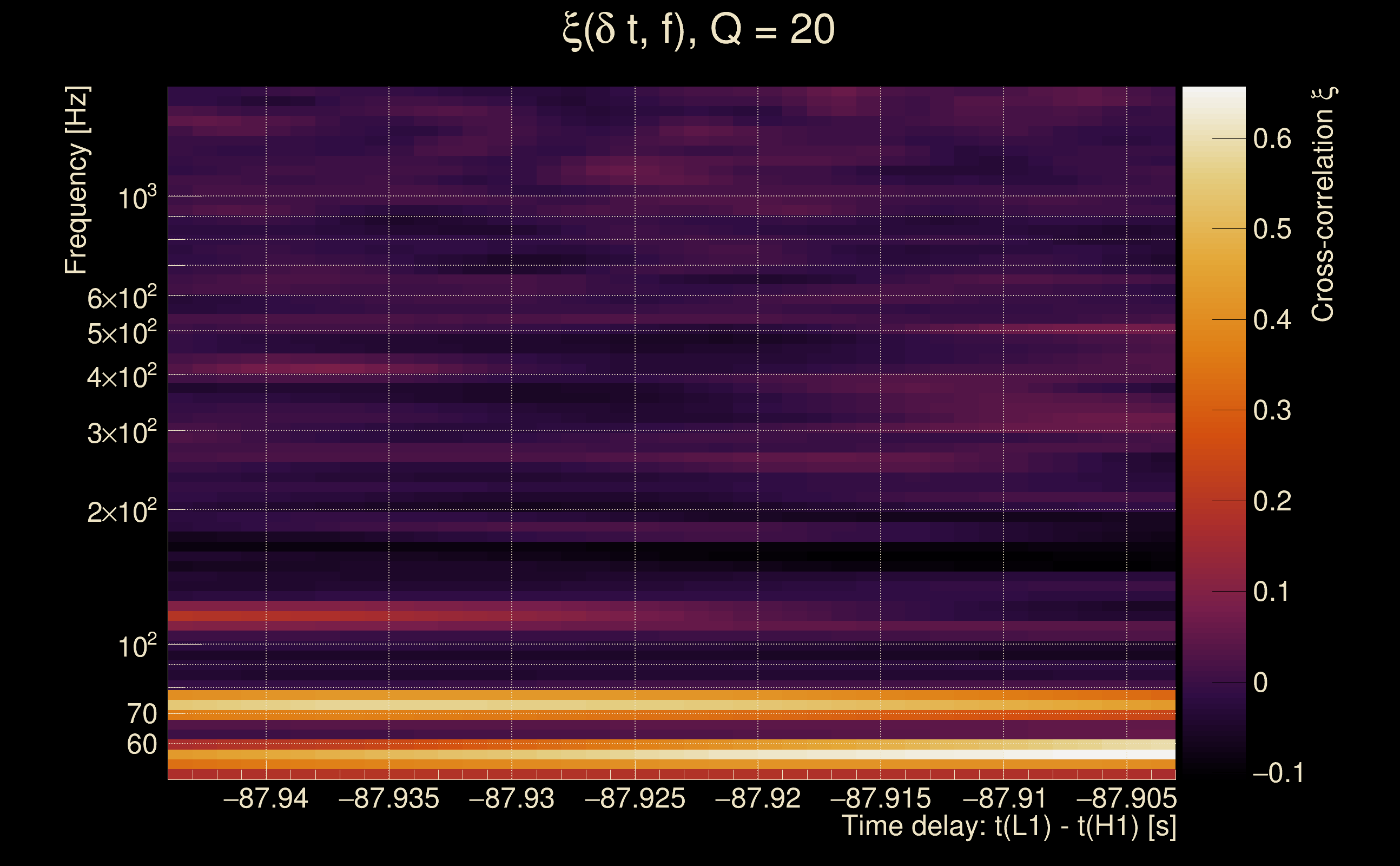Screen dimensions: 1400x866
Task: Click the plot title ξ(δ t, f), Q = 20
Action: click(698, 30)
